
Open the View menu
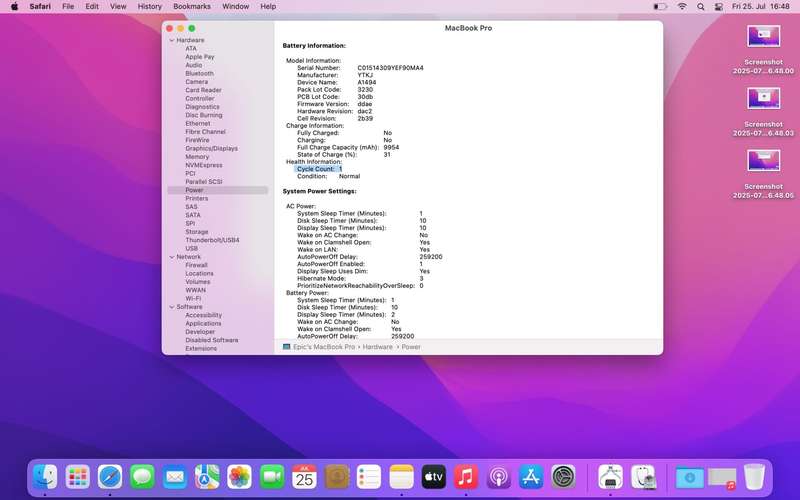[x=118, y=7]
